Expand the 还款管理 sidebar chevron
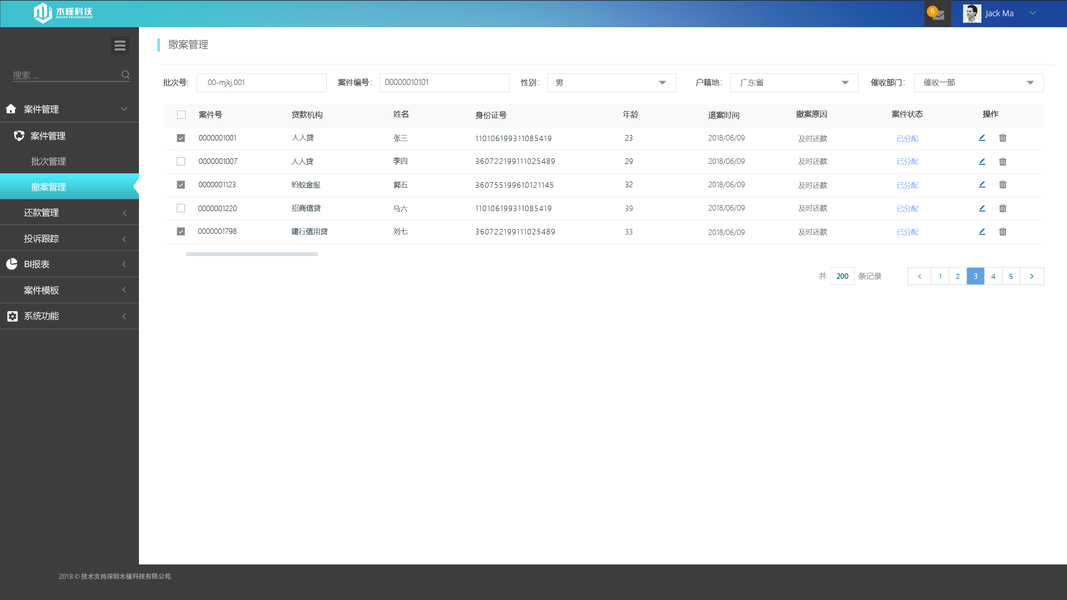The image size is (1067, 600). (125, 213)
